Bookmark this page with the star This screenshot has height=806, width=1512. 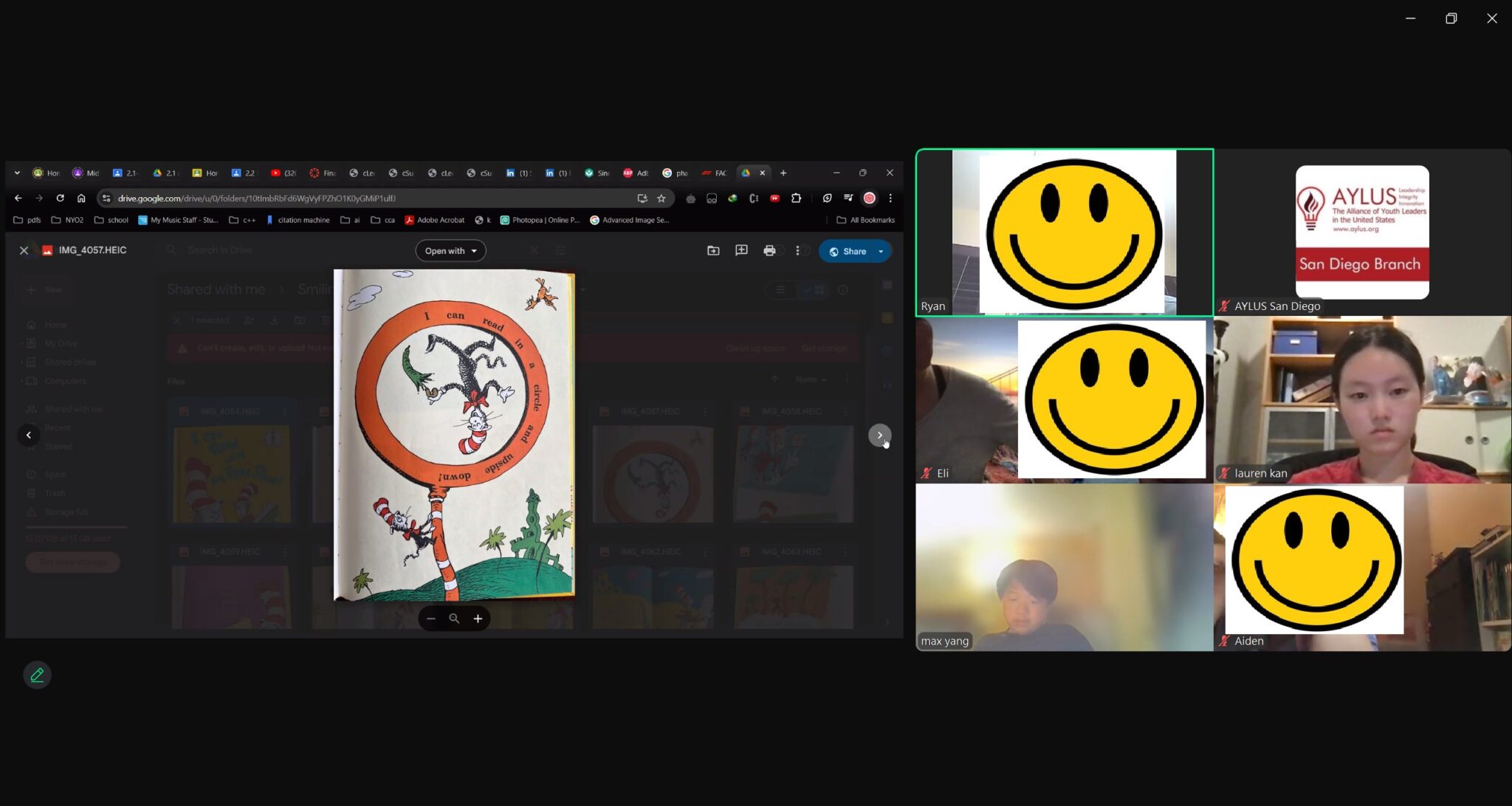[661, 198]
